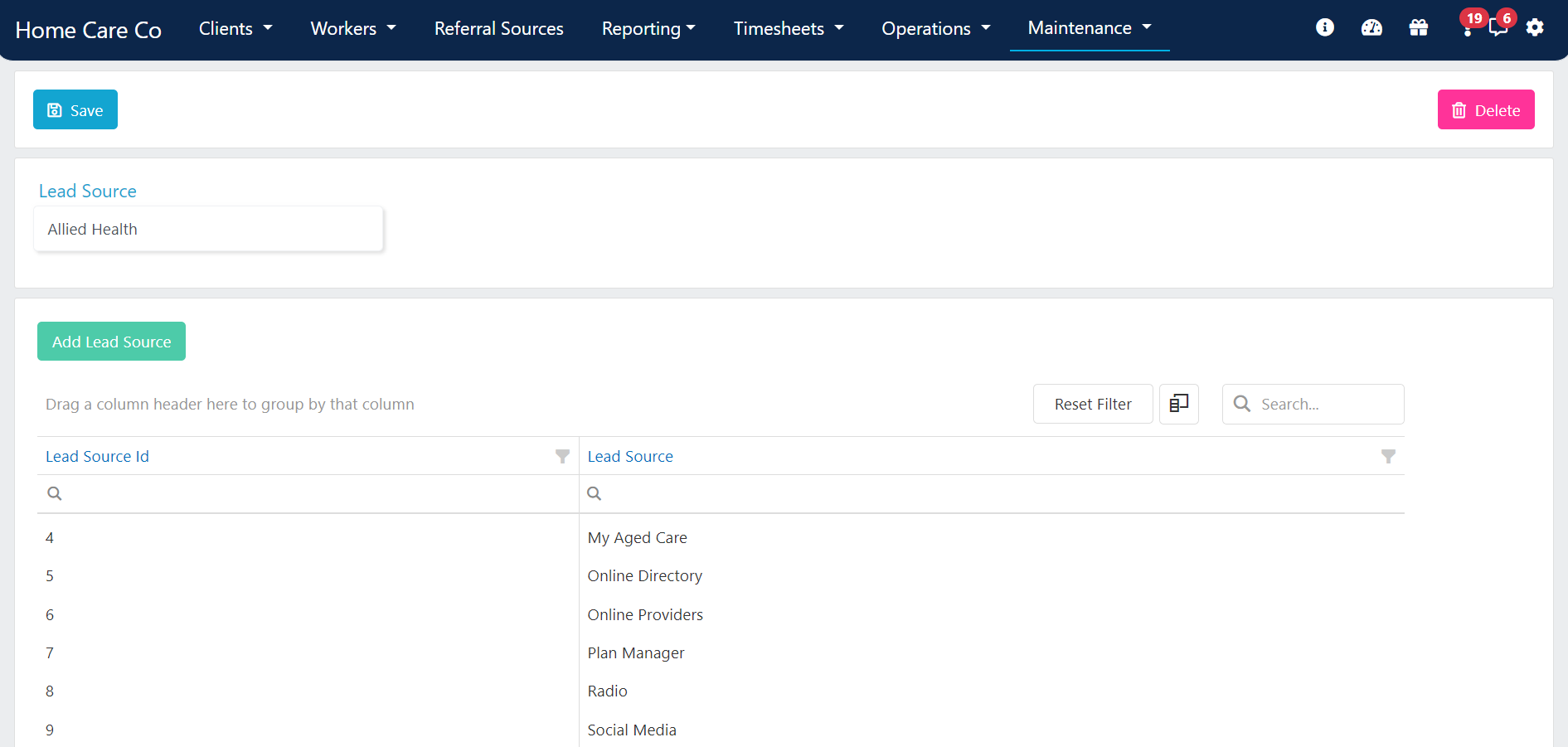The width and height of the screenshot is (1568, 747).
Task: Select the Plan Manager row
Action: 721,652
